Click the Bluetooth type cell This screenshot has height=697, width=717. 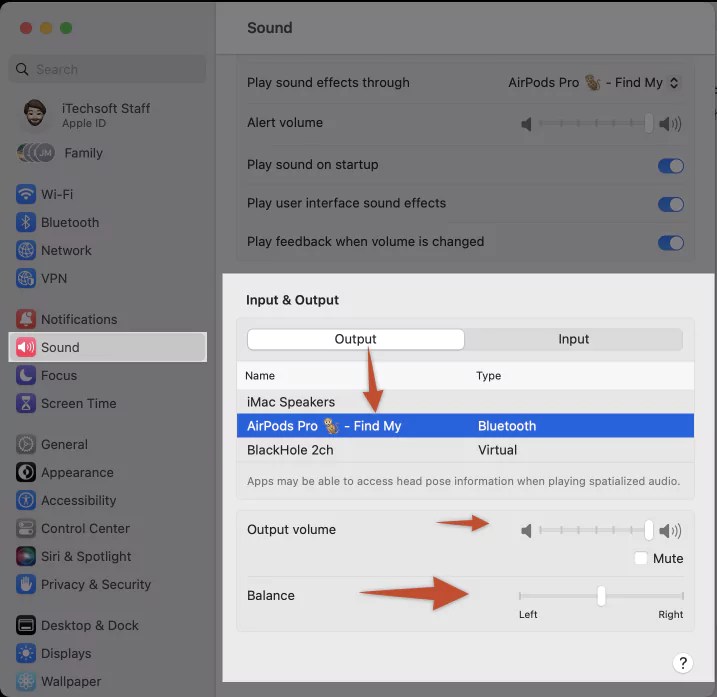click(507, 426)
